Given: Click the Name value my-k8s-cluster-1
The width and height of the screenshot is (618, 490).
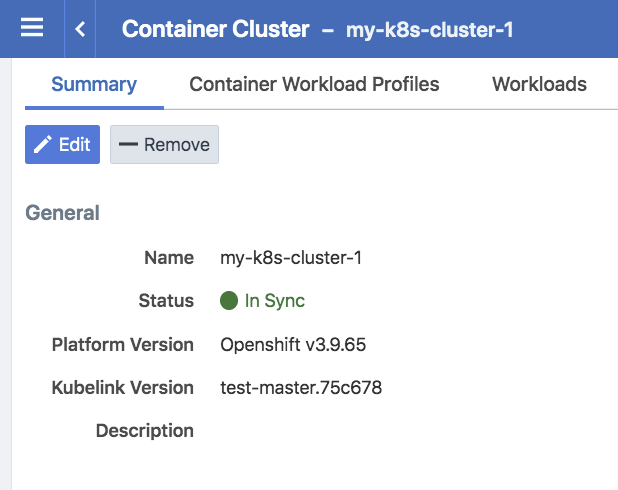Looking at the screenshot, I should (290, 258).
